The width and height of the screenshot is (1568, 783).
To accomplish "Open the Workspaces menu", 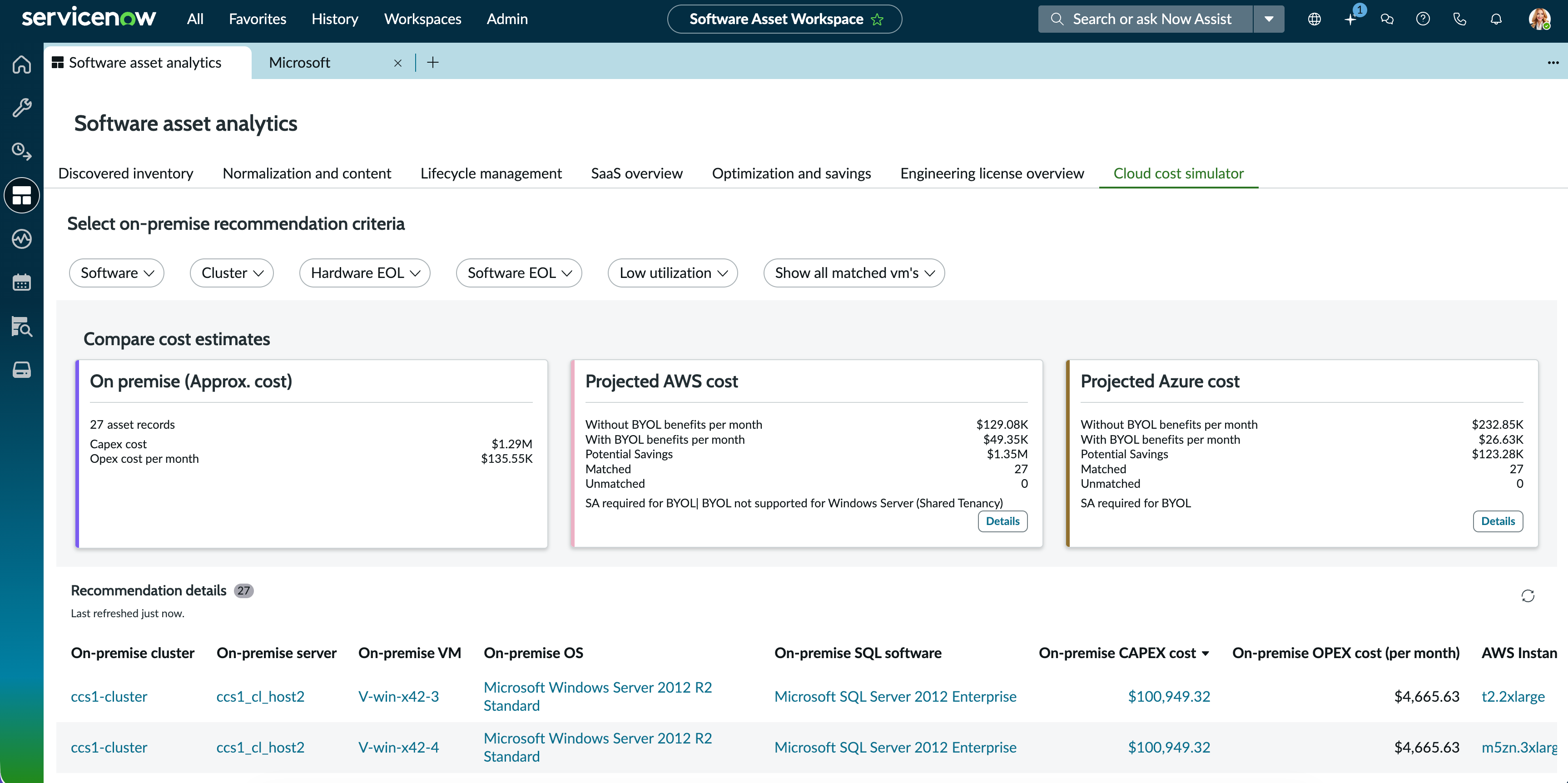I will pos(422,20).
